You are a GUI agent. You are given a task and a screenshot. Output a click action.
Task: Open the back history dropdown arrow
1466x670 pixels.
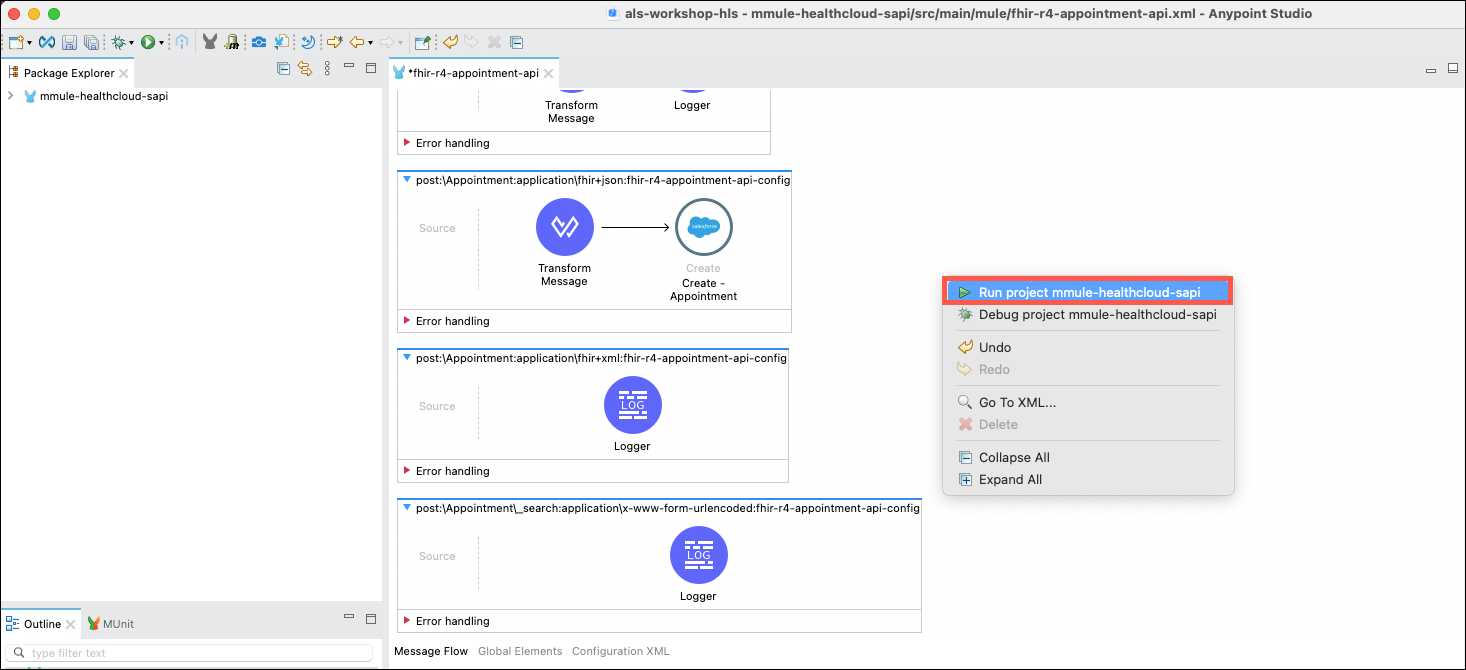pyautogui.click(x=370, y=43)
